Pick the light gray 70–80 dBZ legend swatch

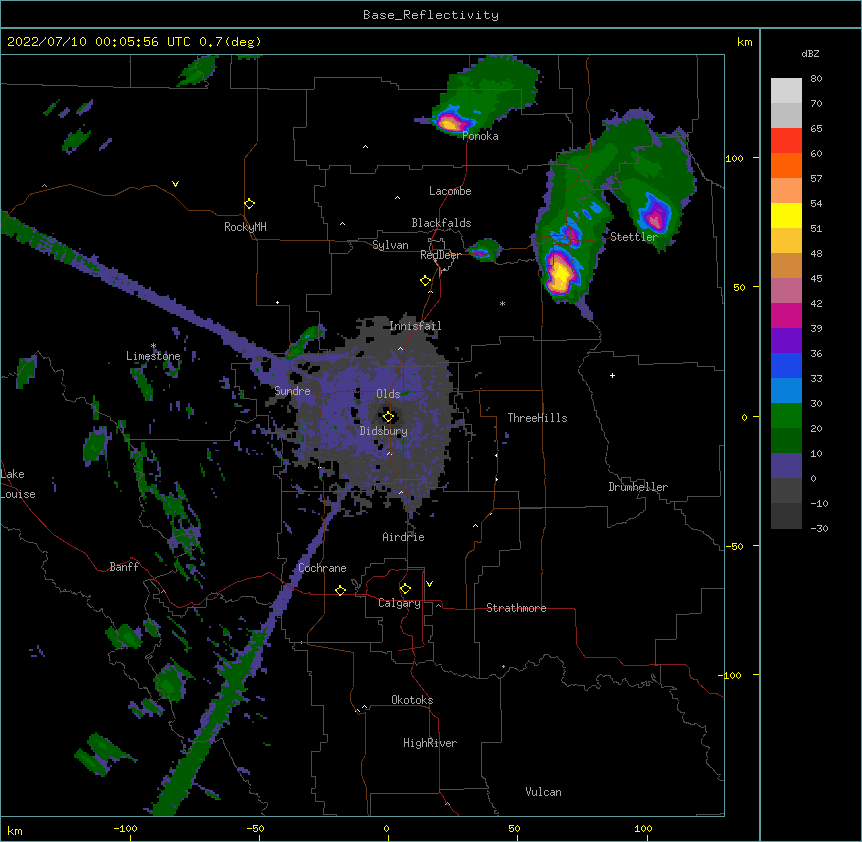786,91
